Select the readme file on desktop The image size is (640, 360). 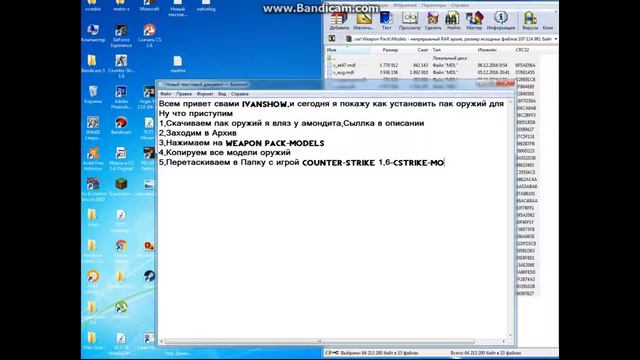(178, 64)
